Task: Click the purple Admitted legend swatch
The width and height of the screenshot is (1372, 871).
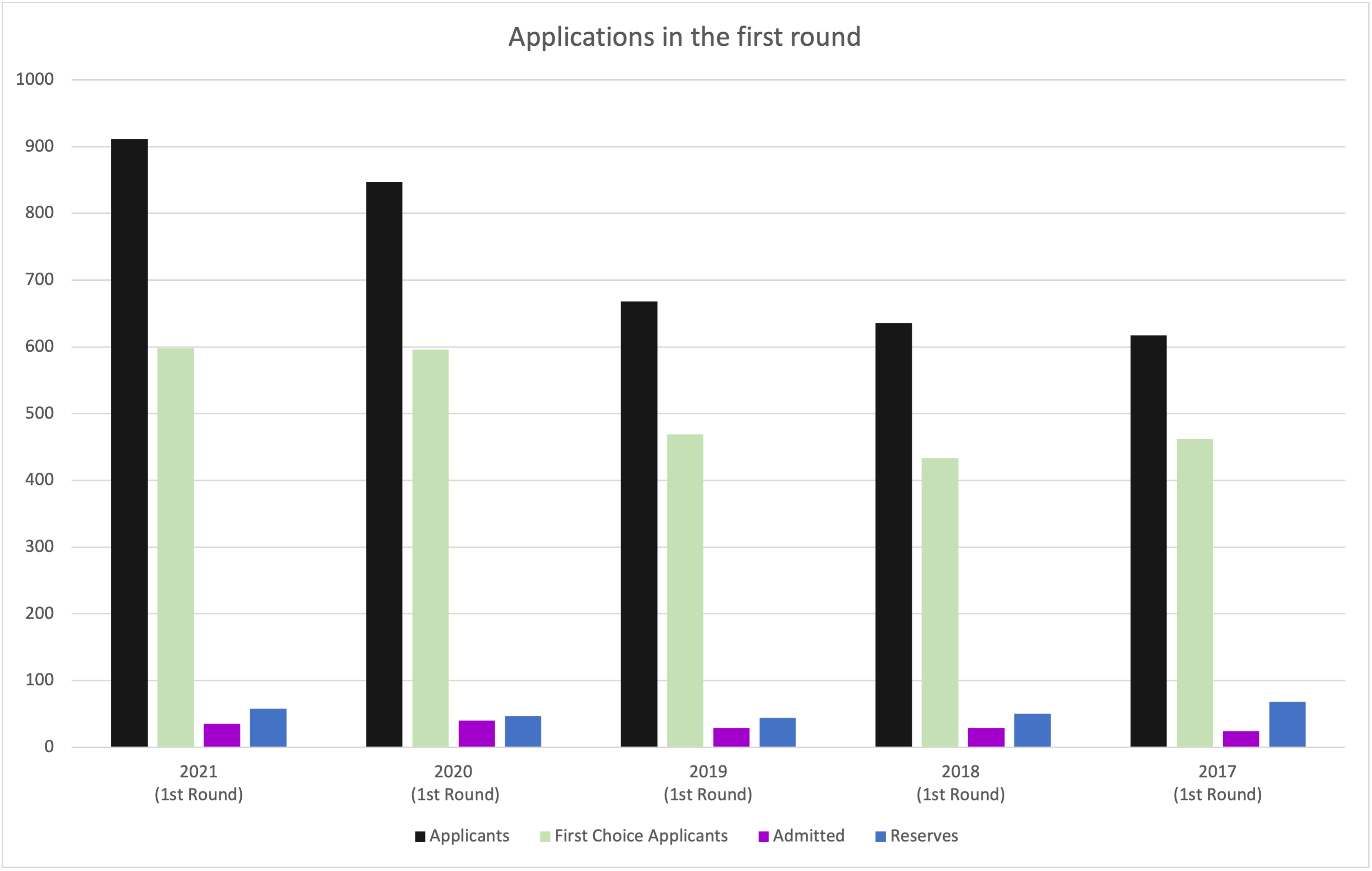Action: pos(764,836)
